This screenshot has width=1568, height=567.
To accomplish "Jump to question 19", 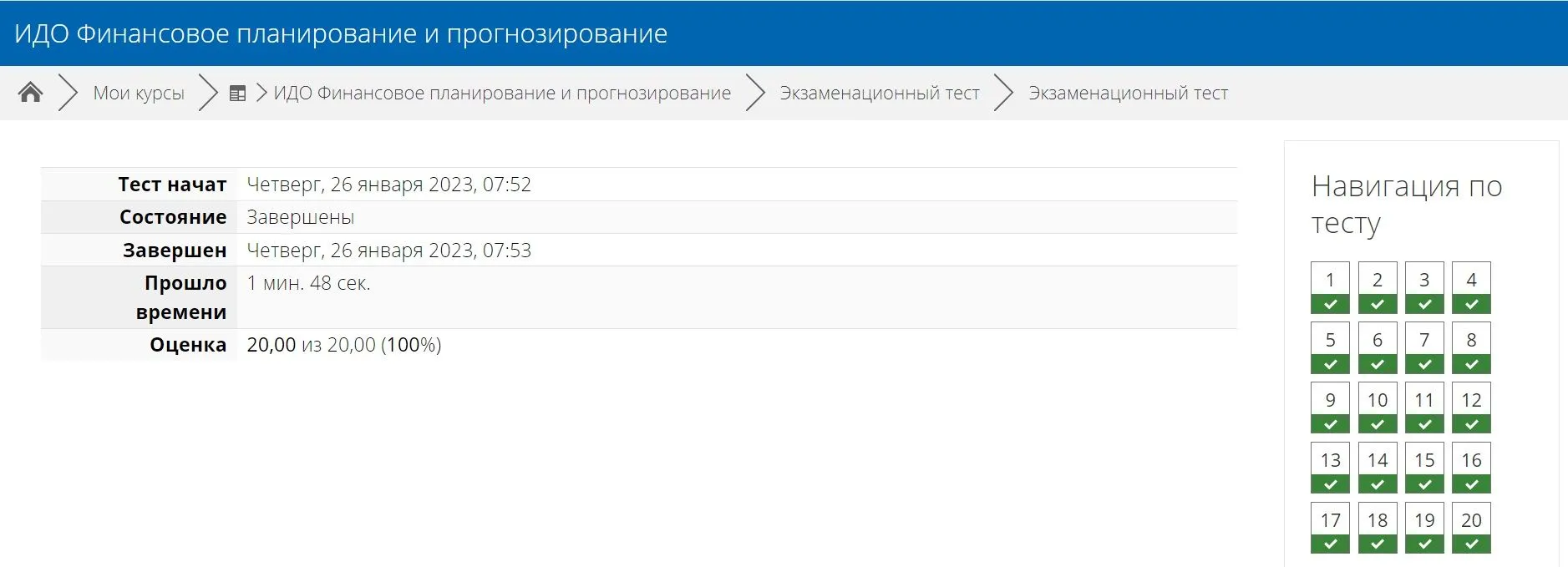I will click(1424, 528).
